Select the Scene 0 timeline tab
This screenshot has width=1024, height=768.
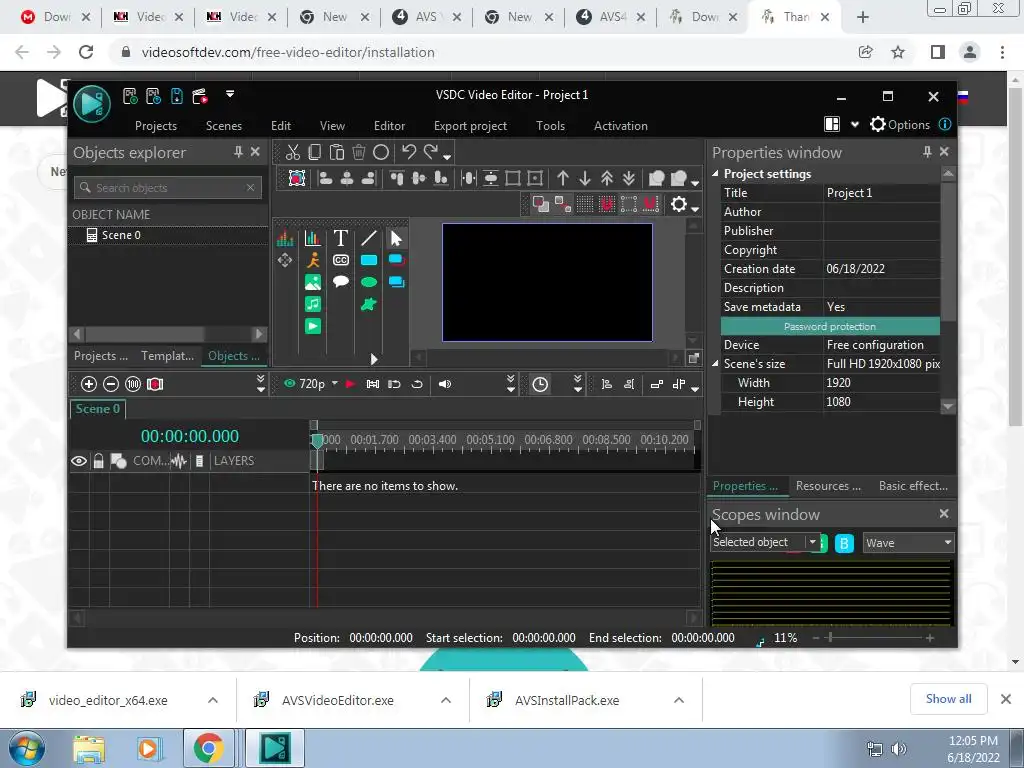pos(97,409)
